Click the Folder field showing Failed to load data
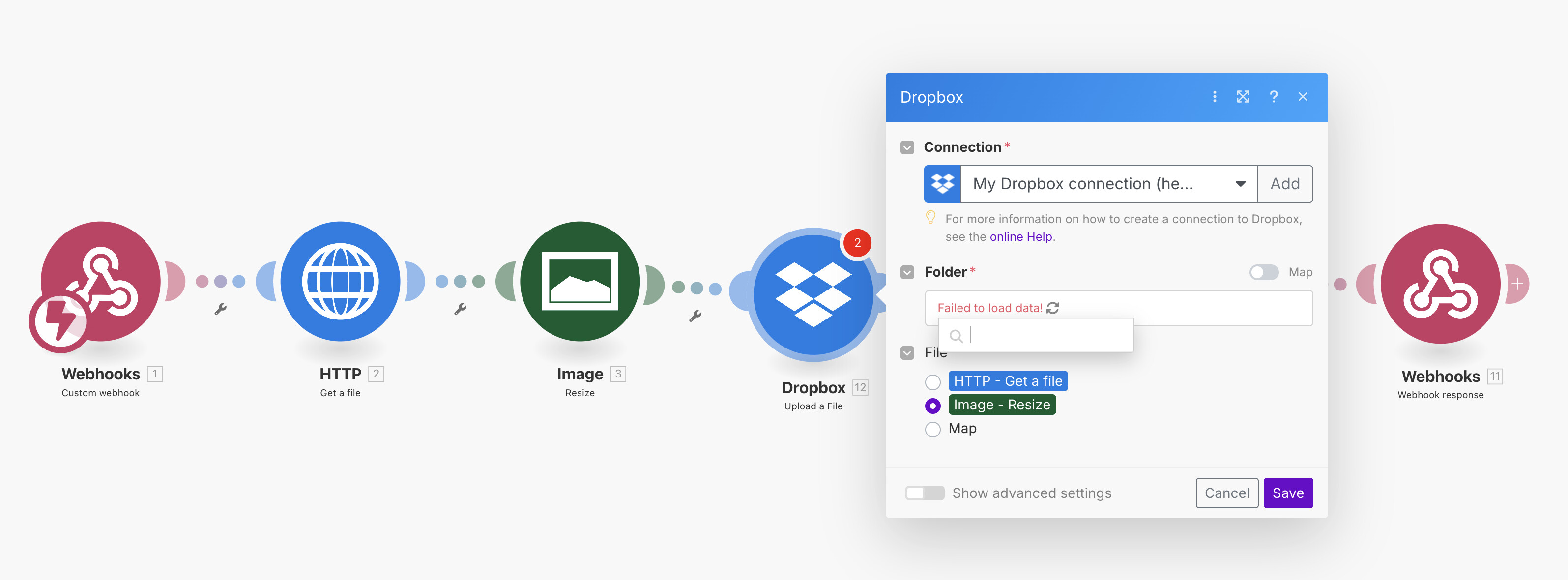Screen dimensions: 1568x580 click(1119, 308)
